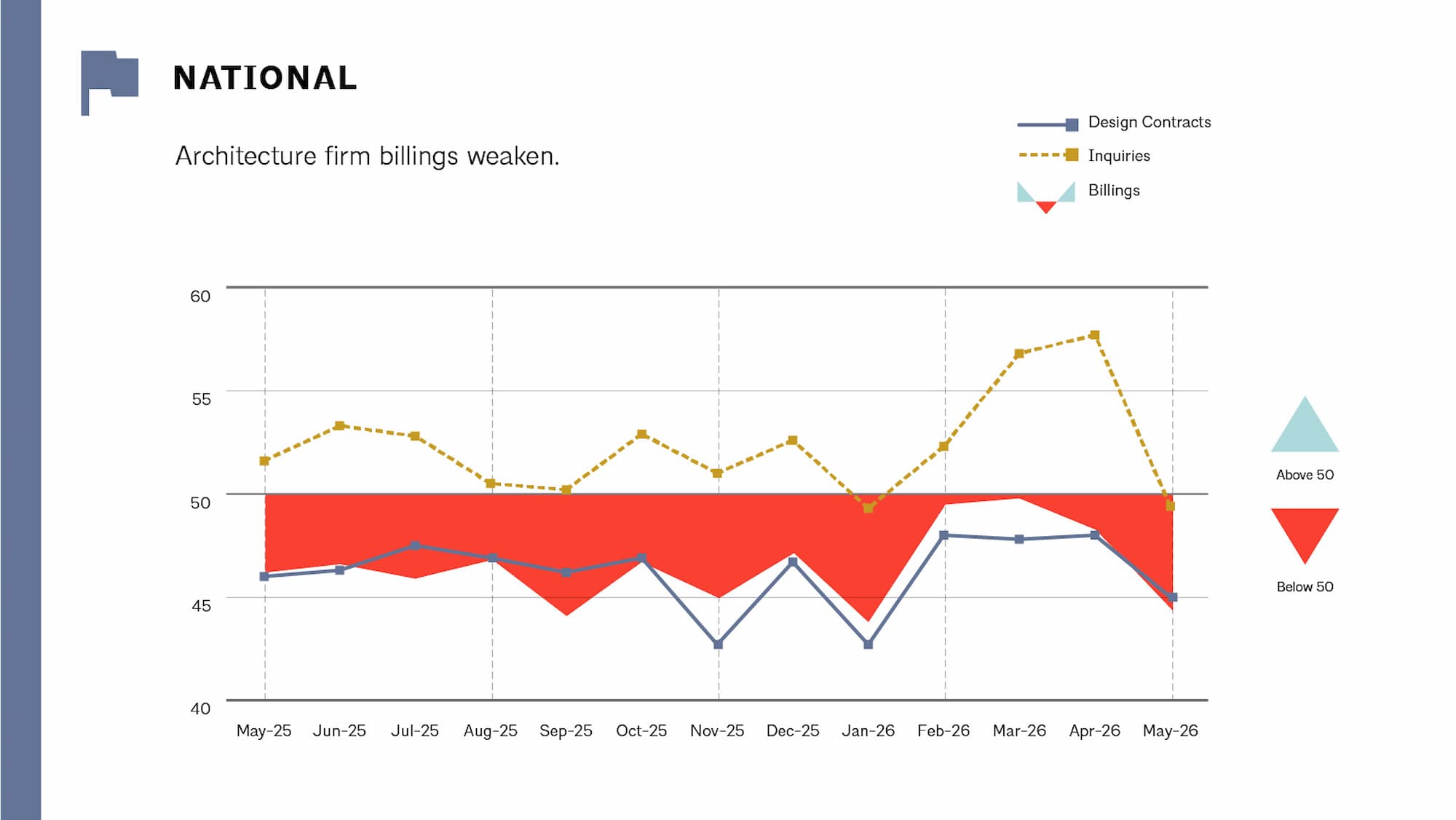Image resolution: width=1456 pixels, height=820 pixels.
Task: Click the May-25 axis label
Action: 264,730
